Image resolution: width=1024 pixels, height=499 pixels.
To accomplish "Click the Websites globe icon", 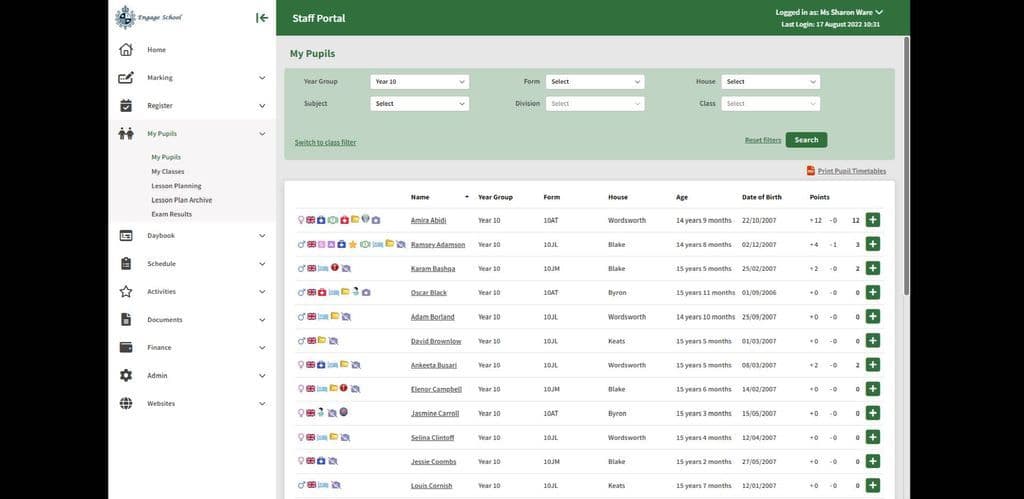I will [x=126, y=404].
